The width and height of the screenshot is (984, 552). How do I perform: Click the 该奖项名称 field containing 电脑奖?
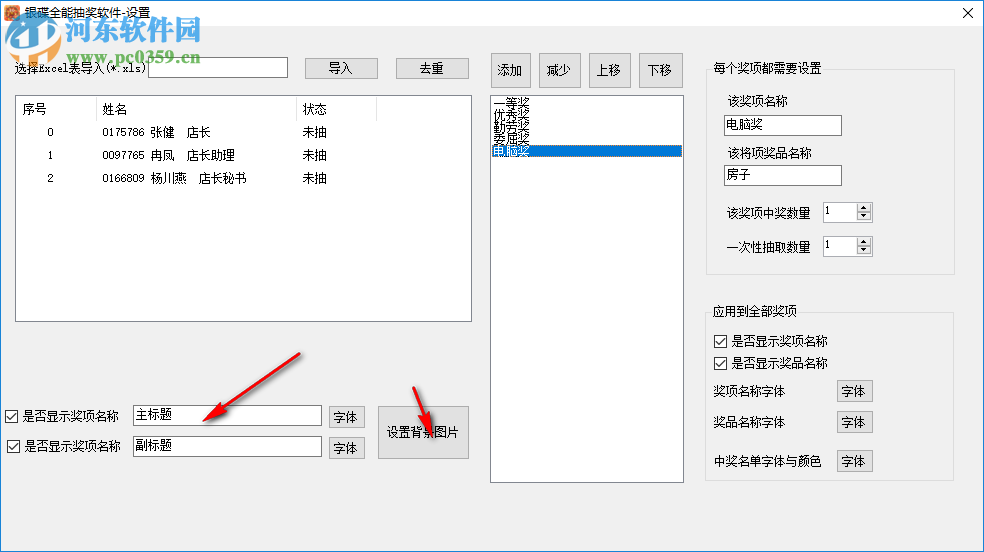click(783, 125)
